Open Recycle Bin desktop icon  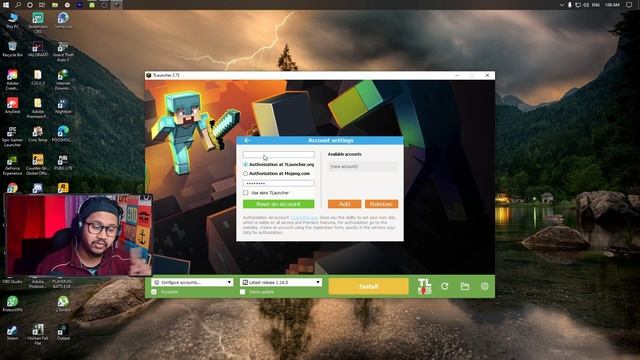pos(13,49)
